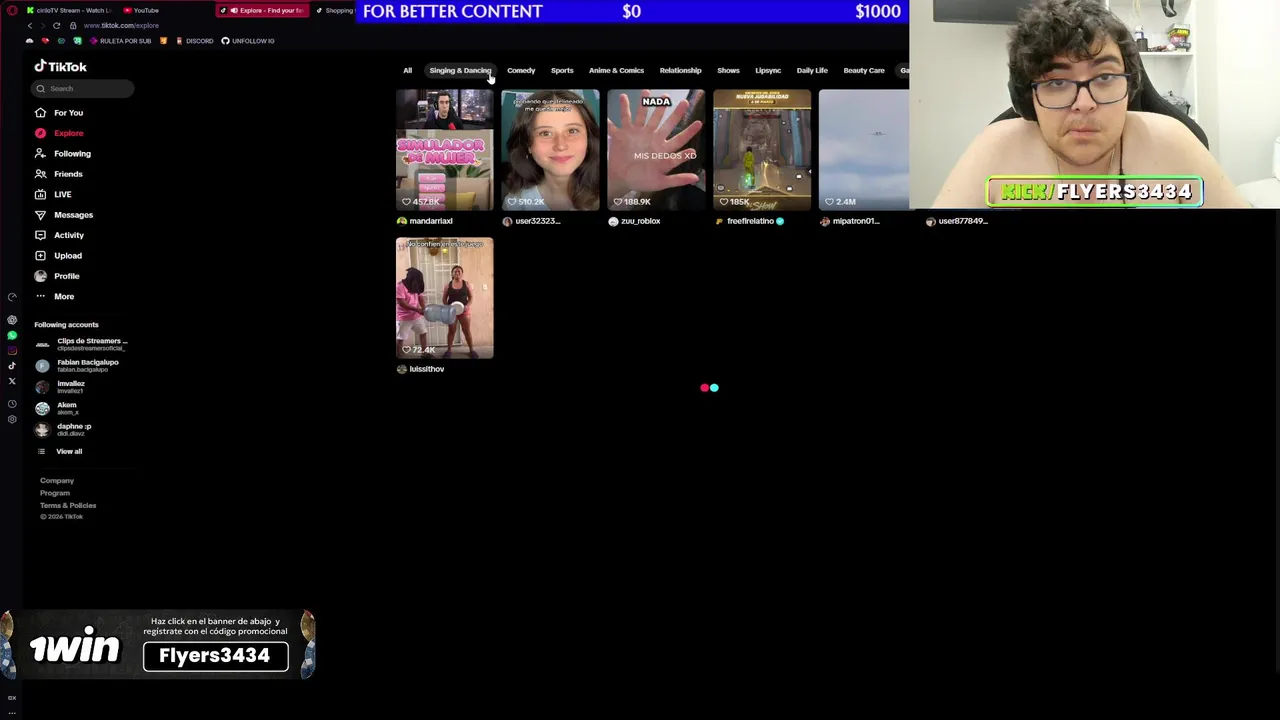This screenshot has height=720, width=1280.
Task: Open Instagram in Opera sidebar
Action: 12,350
